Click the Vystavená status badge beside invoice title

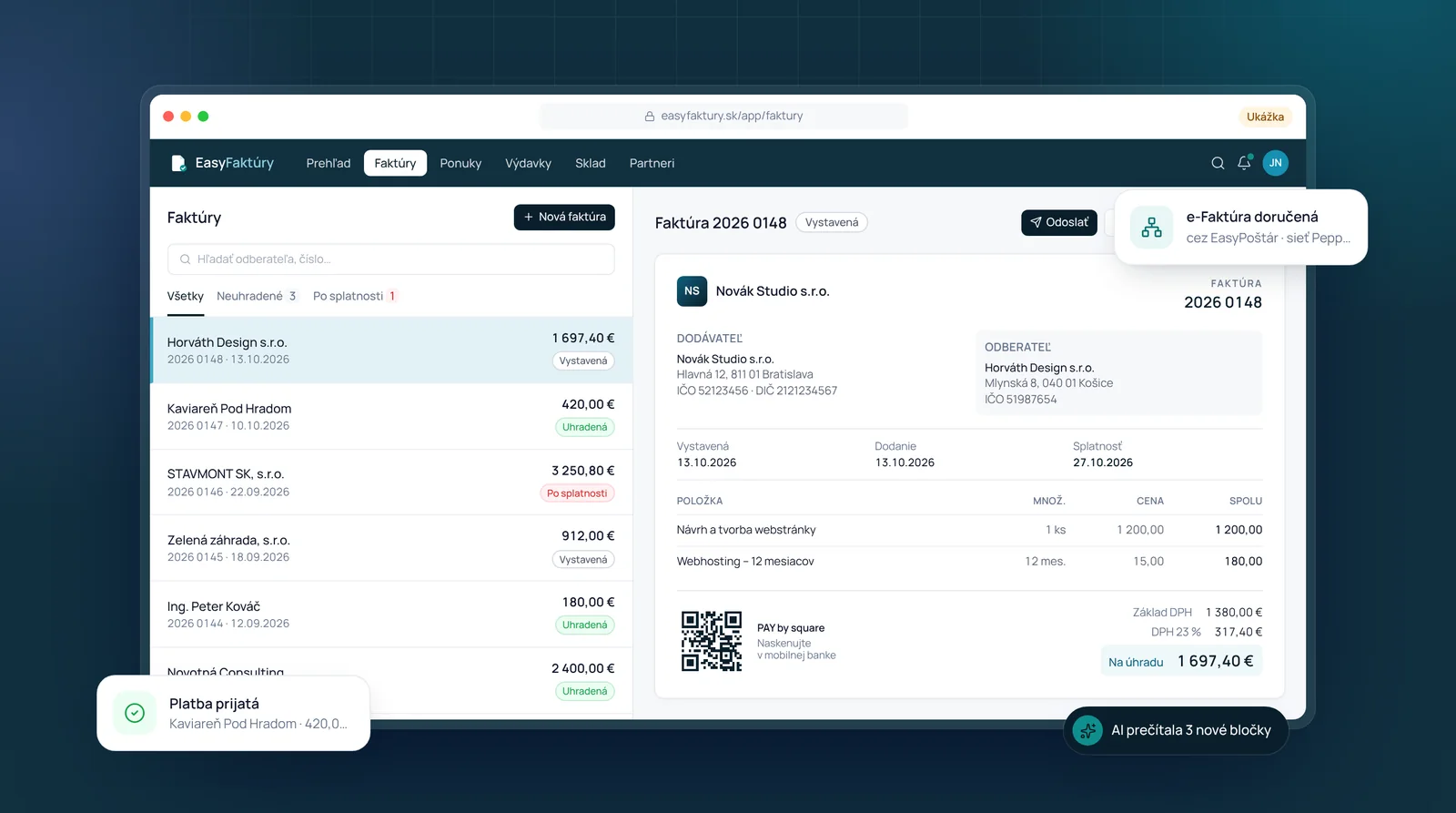click(x=832, y=222)
